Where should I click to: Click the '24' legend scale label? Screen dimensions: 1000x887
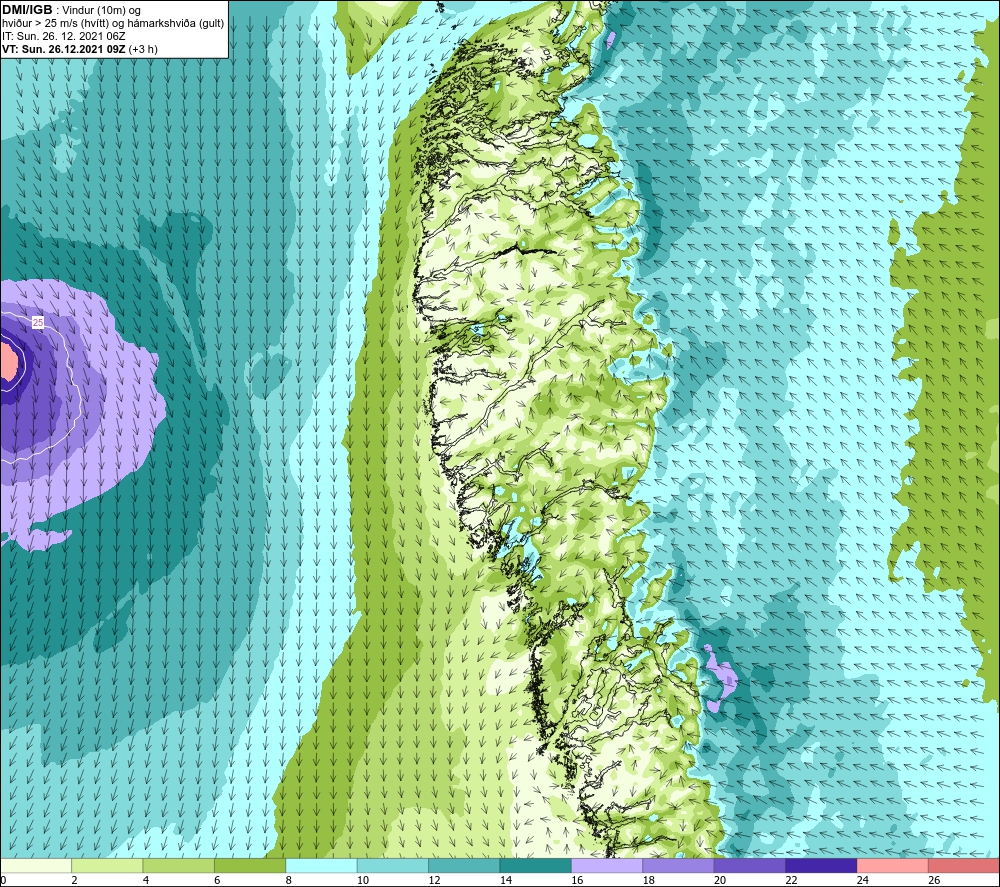click(863, 880)
